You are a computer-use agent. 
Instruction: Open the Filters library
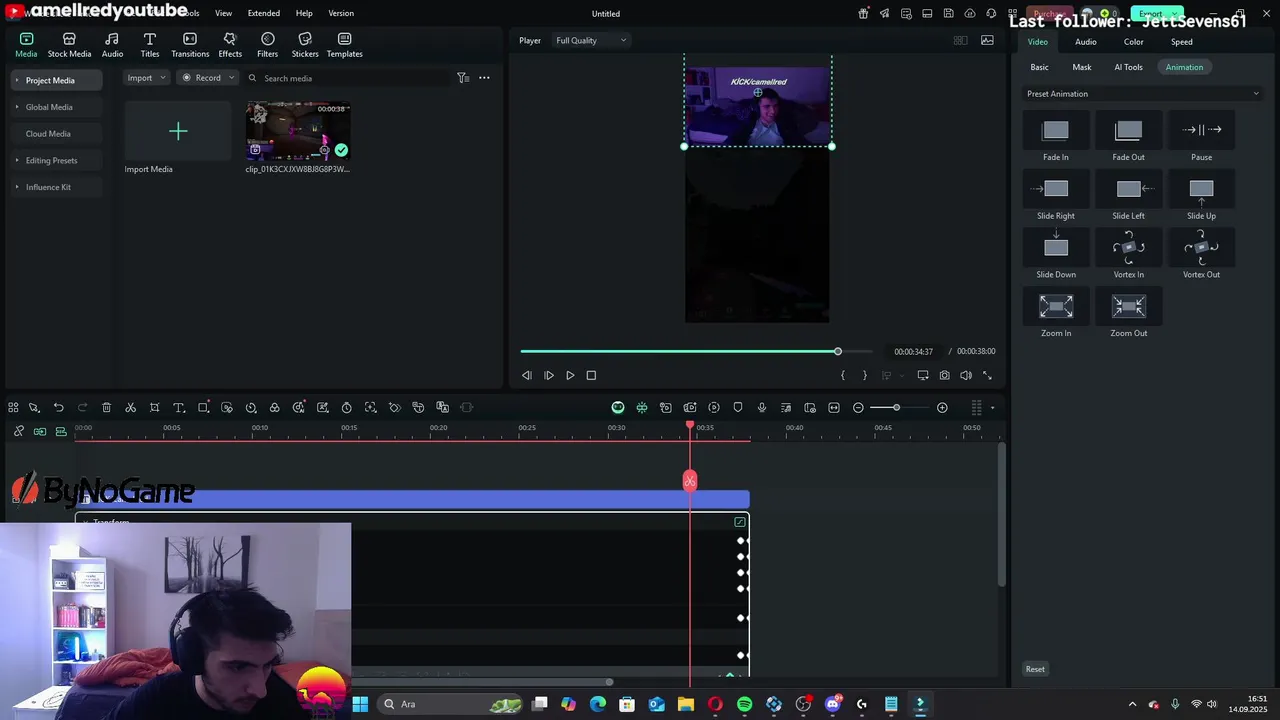[267, 45]
